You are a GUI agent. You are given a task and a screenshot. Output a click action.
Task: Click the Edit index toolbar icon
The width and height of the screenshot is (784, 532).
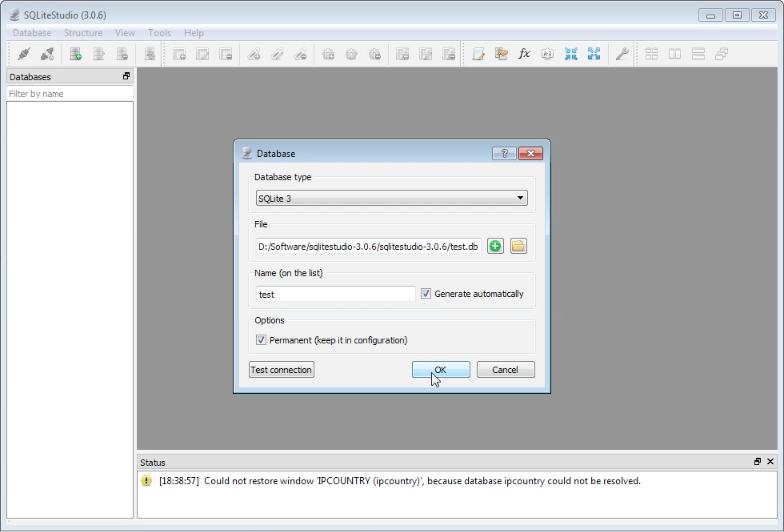pyautogui.click(x=277, y=54)
